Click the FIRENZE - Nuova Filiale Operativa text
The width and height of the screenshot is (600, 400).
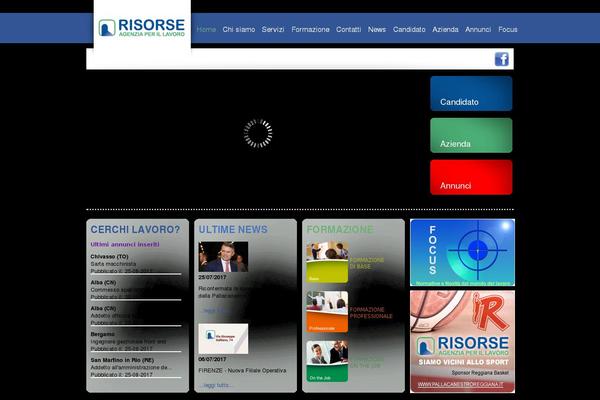pyautogui.click(x=242, y=371)
